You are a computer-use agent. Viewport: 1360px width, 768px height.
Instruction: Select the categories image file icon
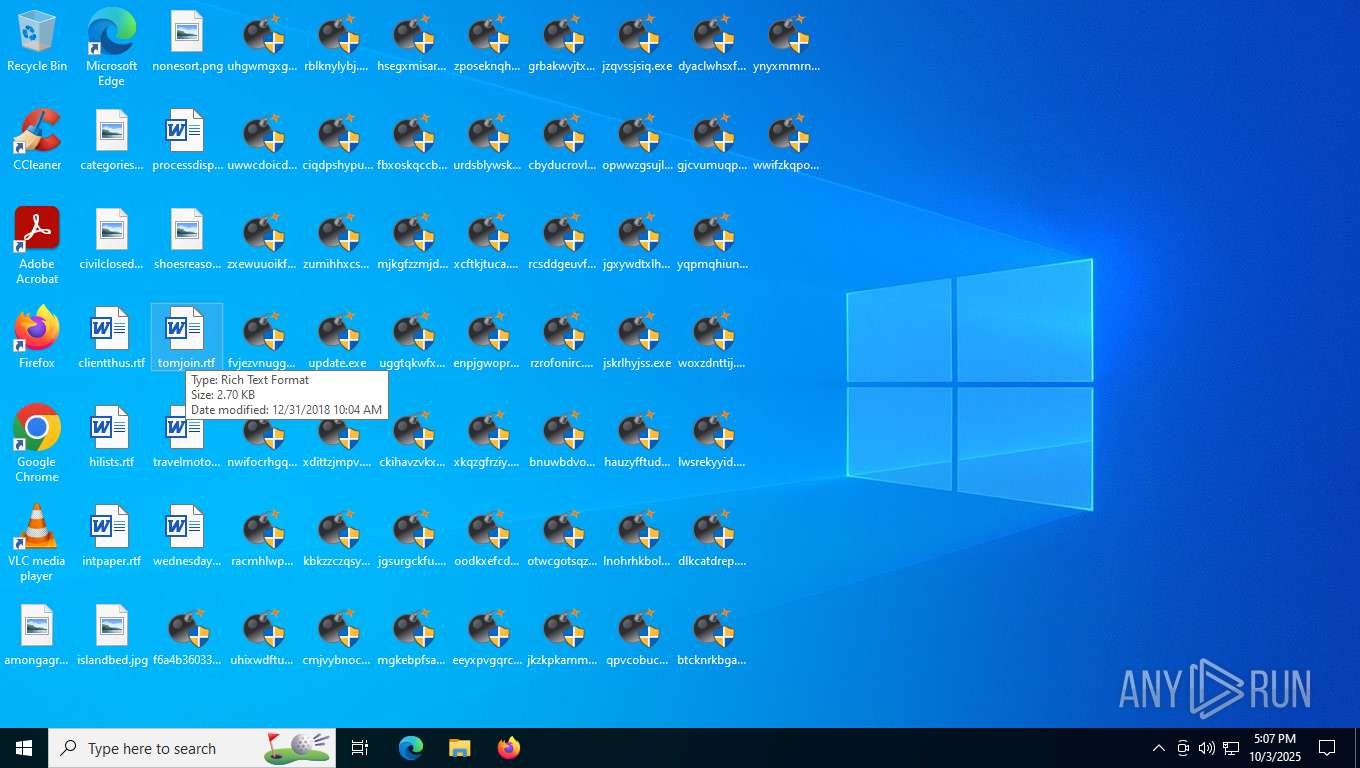point(111,141)
